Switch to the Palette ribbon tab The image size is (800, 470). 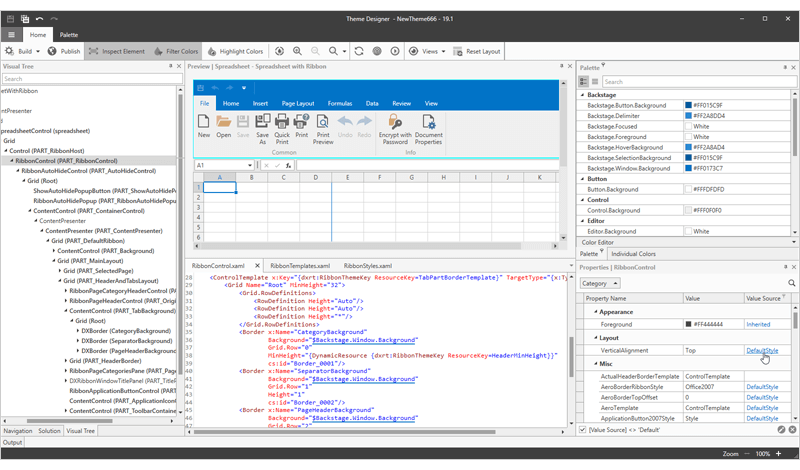(x=69, y=34)
